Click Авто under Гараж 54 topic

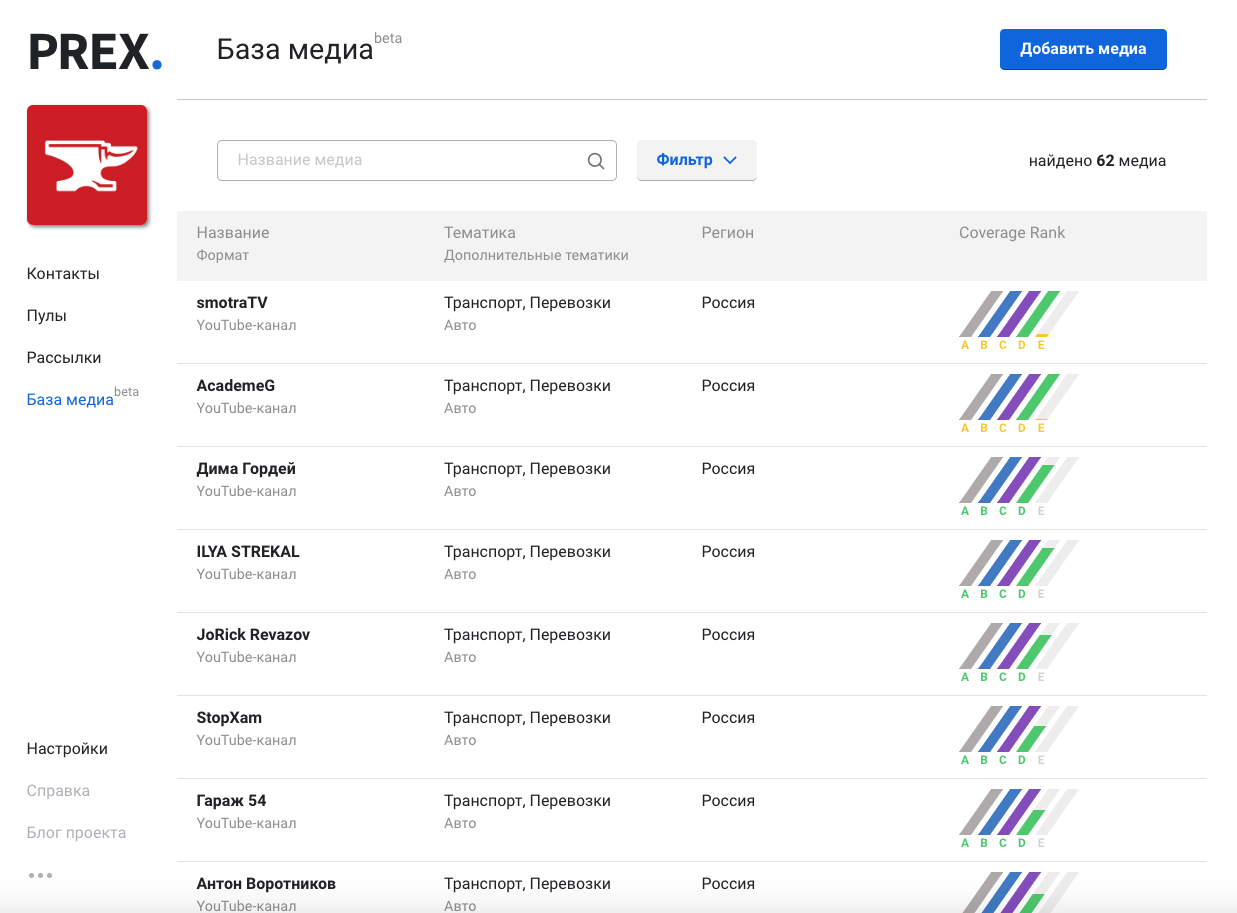(460, 823)
